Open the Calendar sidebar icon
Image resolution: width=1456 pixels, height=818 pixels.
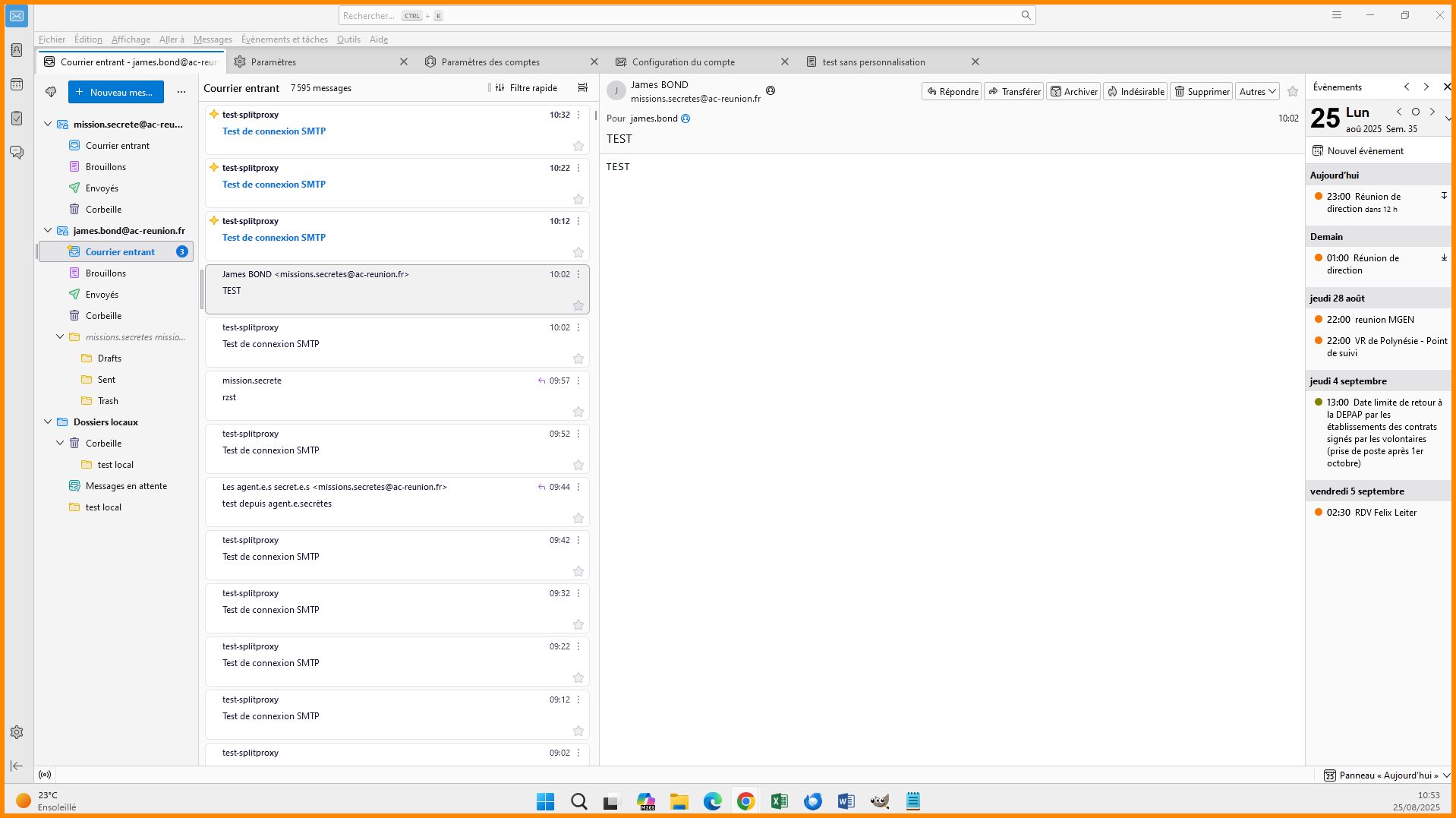(x=17, y=84)
